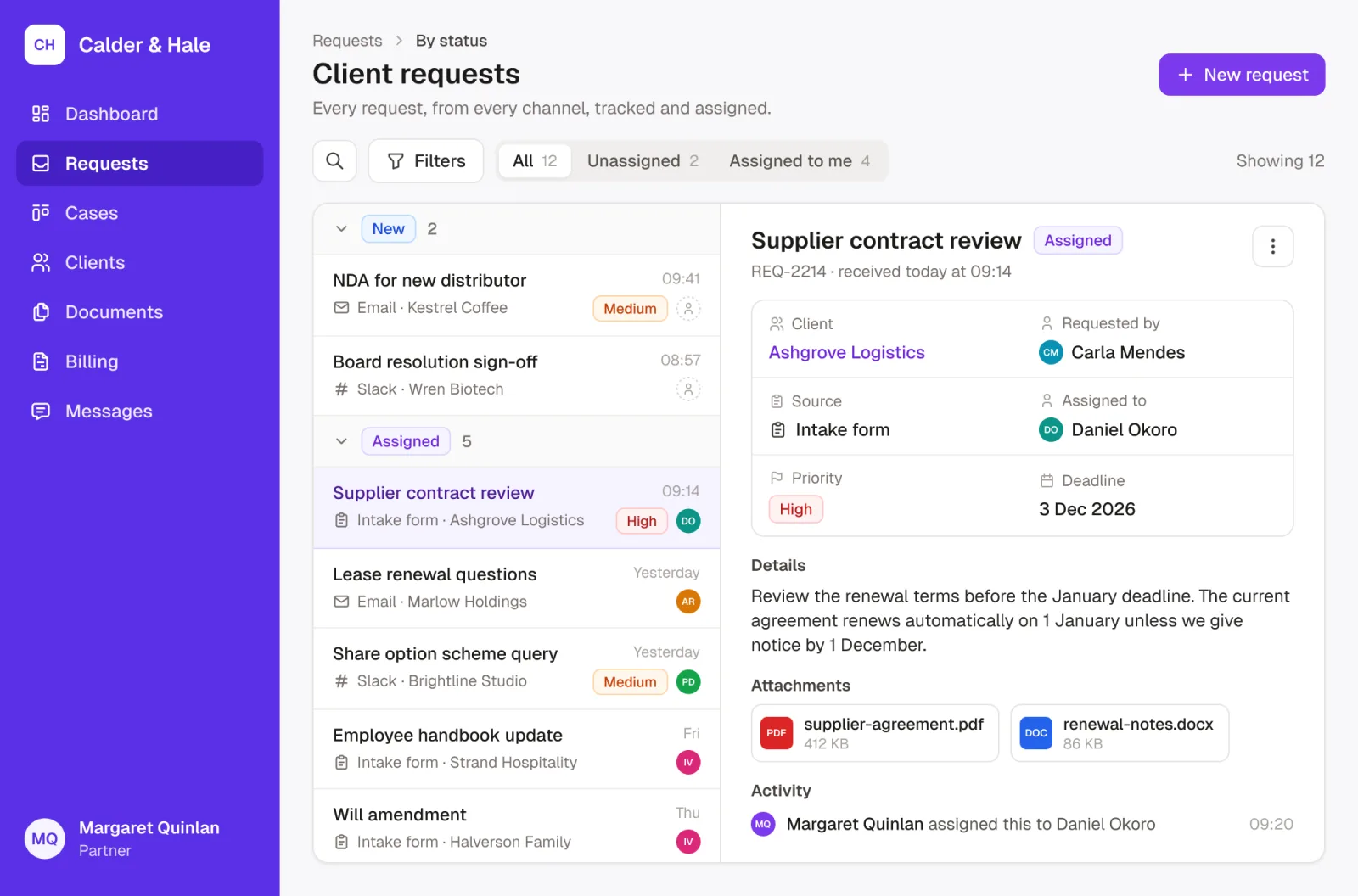1358x896 pixels.
Task: Open Lease renewal questions request
Action: pos(517,588)
